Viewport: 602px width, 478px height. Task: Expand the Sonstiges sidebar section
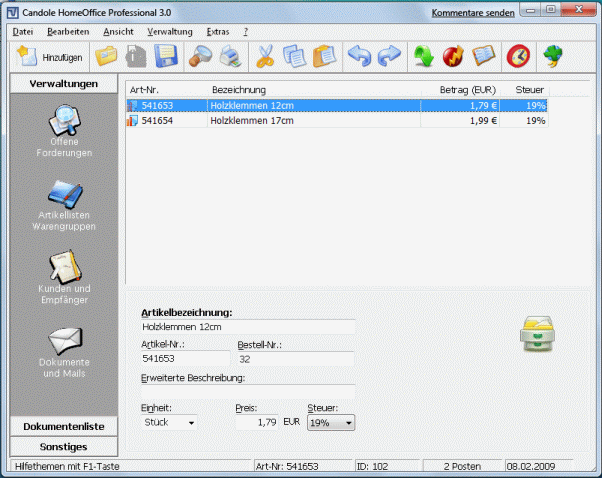click(64, 446)
